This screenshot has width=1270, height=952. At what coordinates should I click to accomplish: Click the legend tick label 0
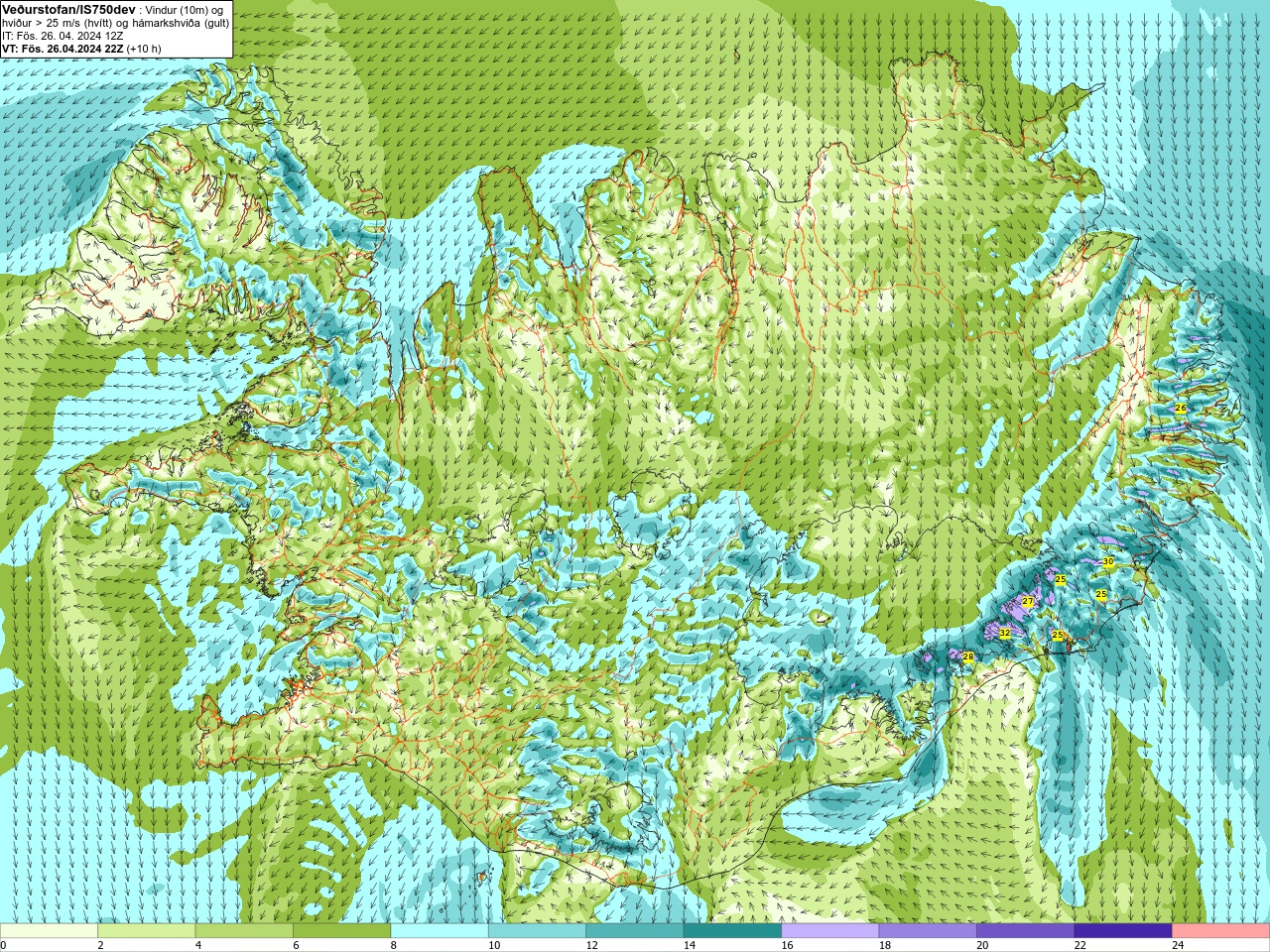(x=4, y=945)
